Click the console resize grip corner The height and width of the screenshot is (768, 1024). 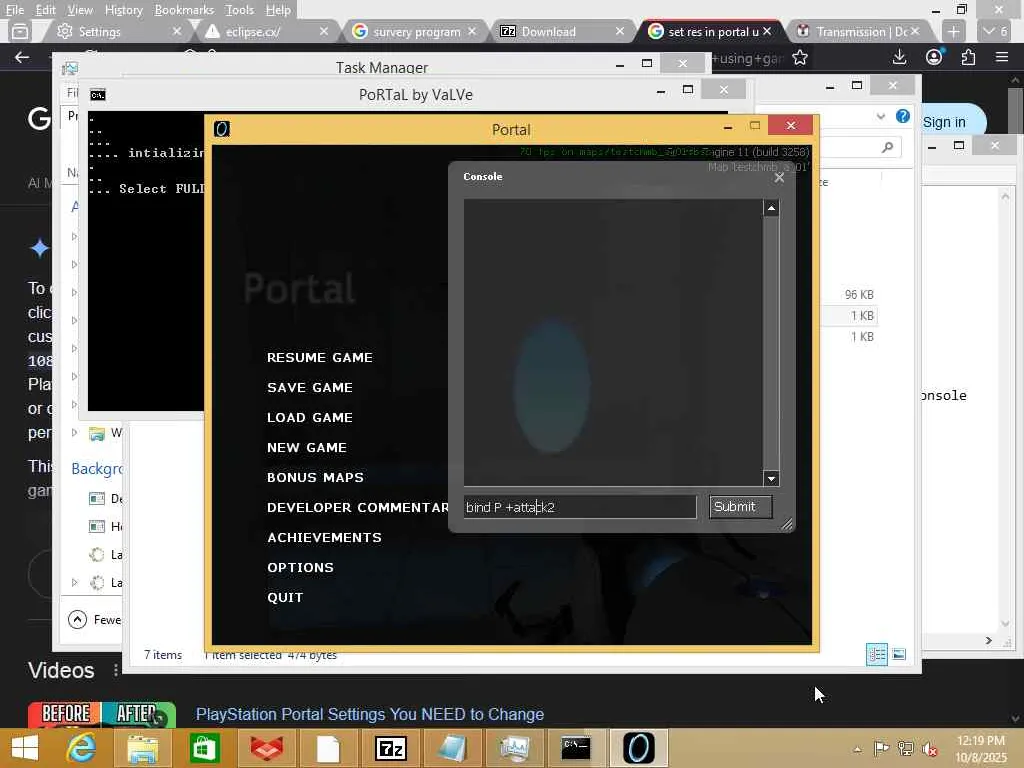click(786, 524)
